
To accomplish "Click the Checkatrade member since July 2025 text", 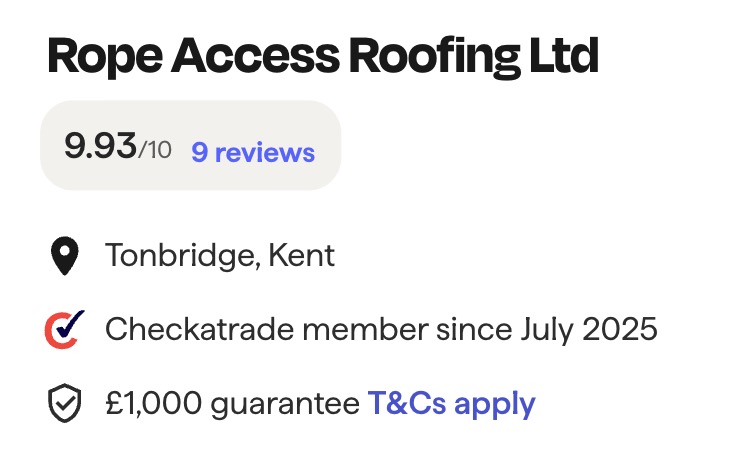I will tap(381, 329).
